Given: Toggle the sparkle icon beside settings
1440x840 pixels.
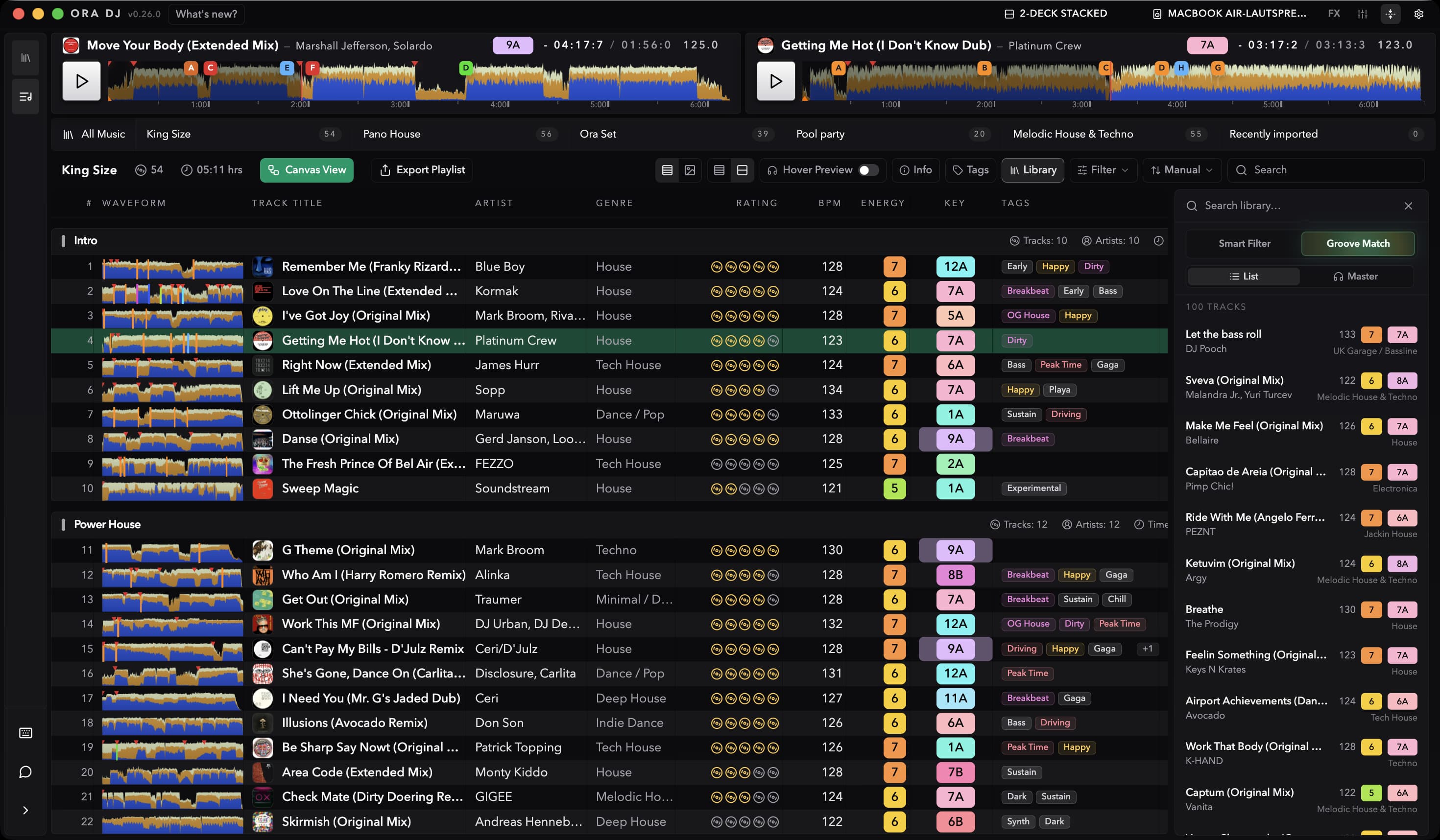Looking at the screenshot, I should tap(1390, 14).
